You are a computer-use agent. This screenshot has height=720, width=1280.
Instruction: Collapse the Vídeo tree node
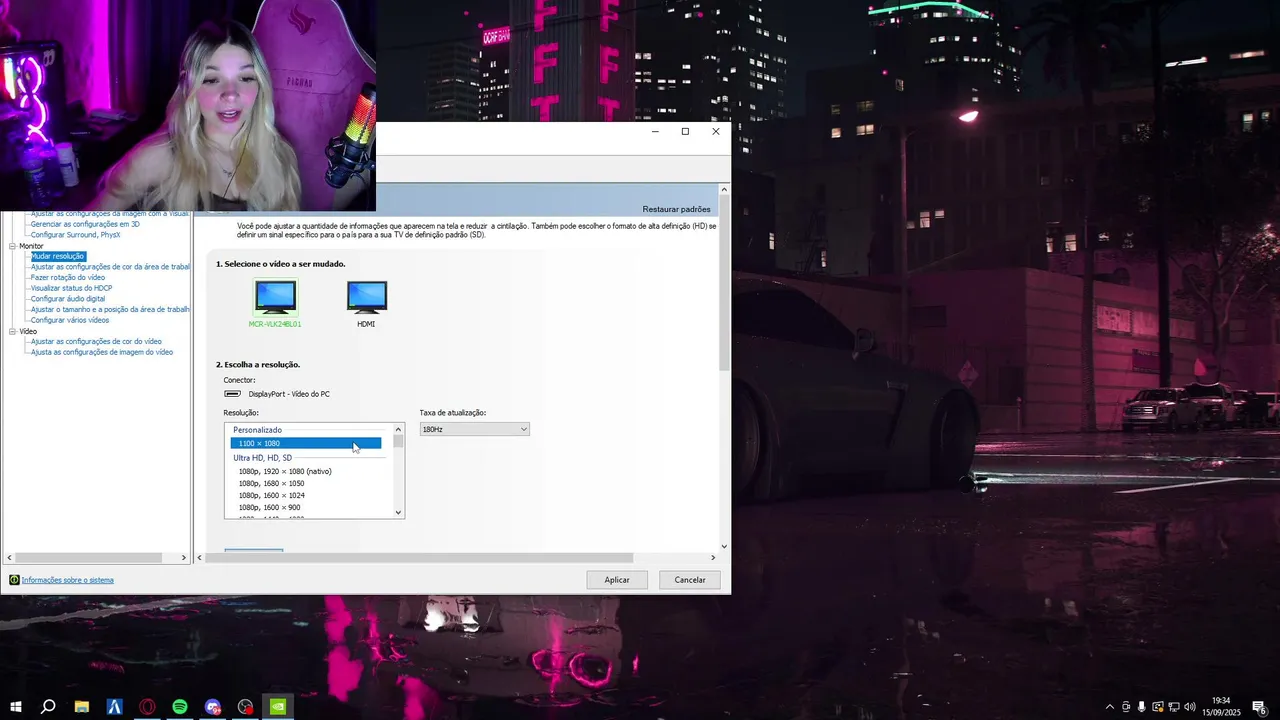coord(12,331)
